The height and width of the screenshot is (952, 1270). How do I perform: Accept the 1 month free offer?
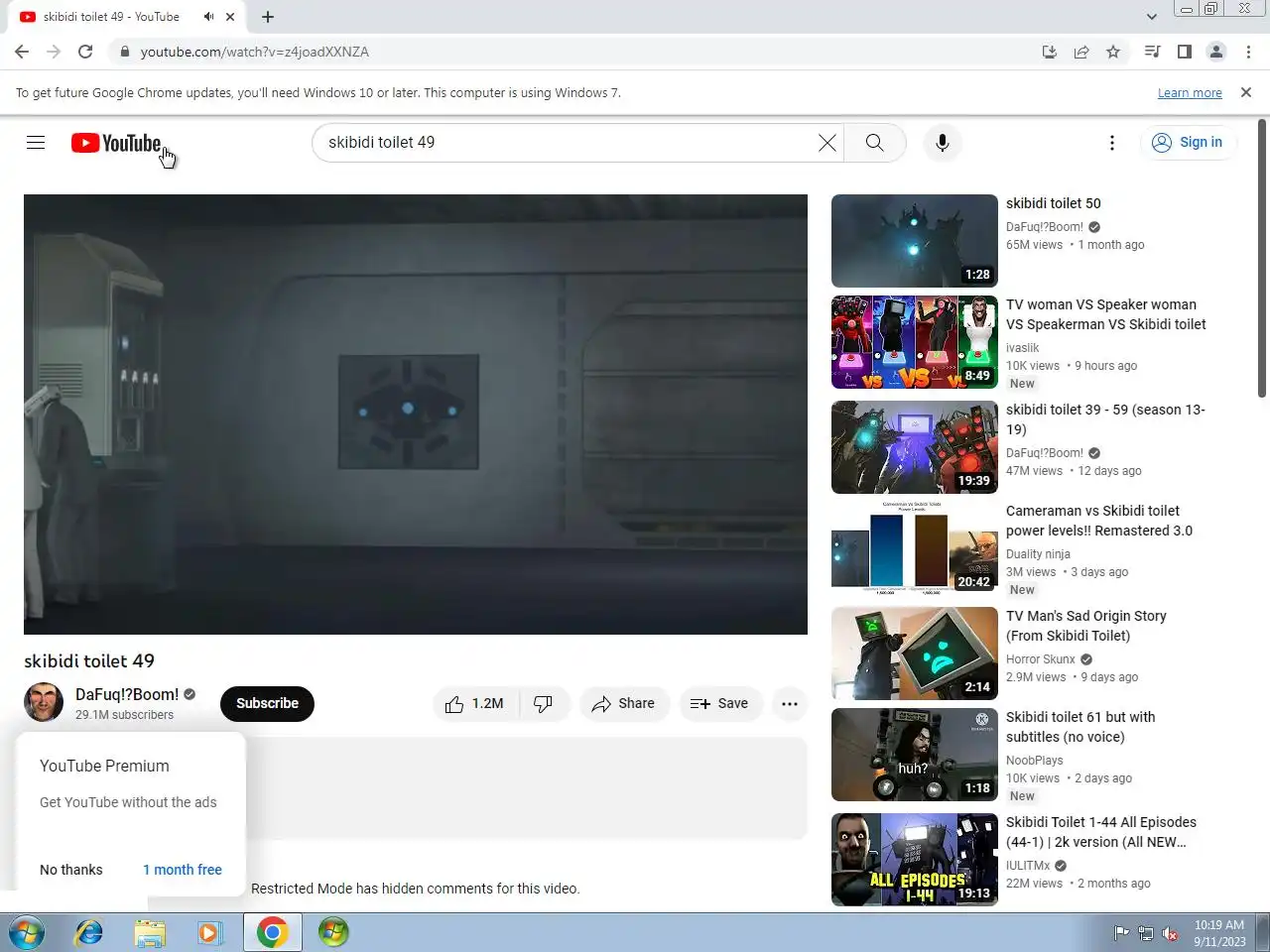(x=183, y=870)
